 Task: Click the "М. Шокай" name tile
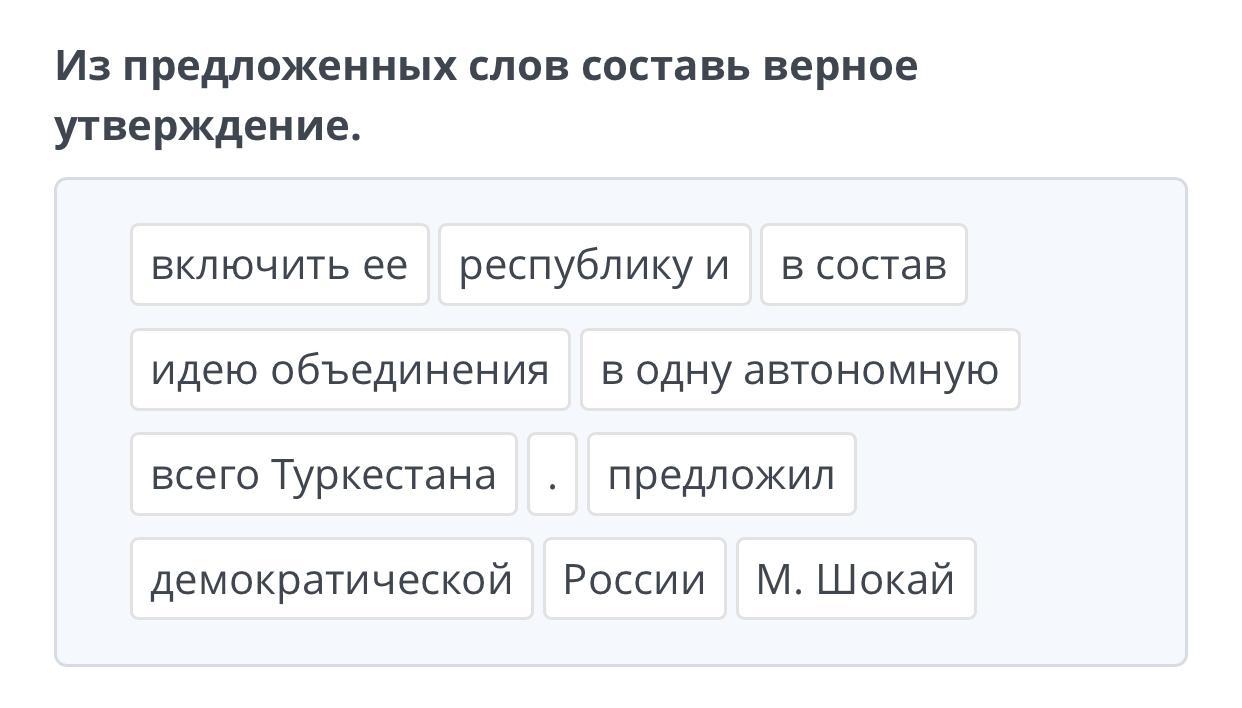click(855, 579)
